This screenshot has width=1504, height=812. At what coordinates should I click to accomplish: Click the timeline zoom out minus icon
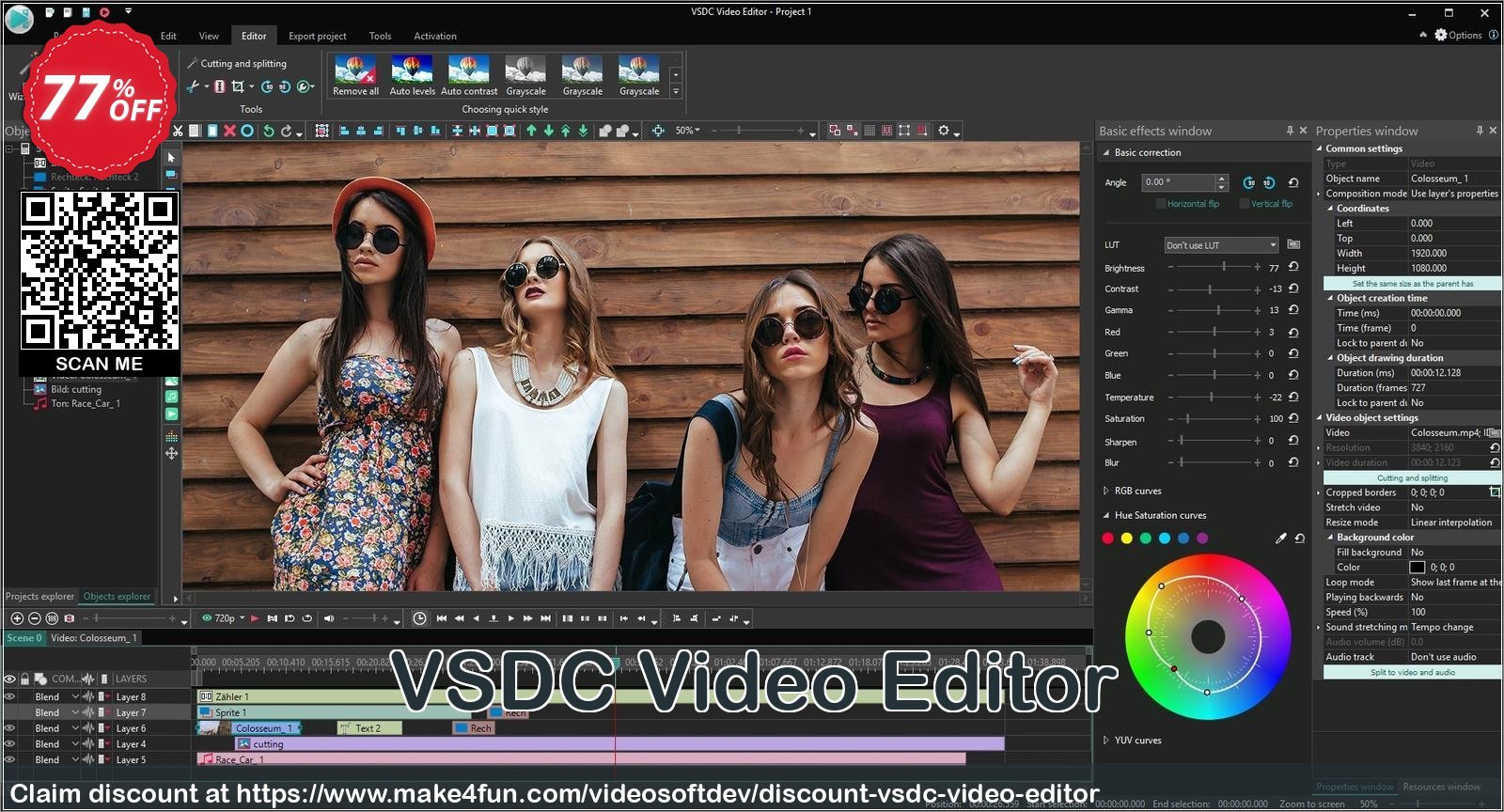[35, 618]
